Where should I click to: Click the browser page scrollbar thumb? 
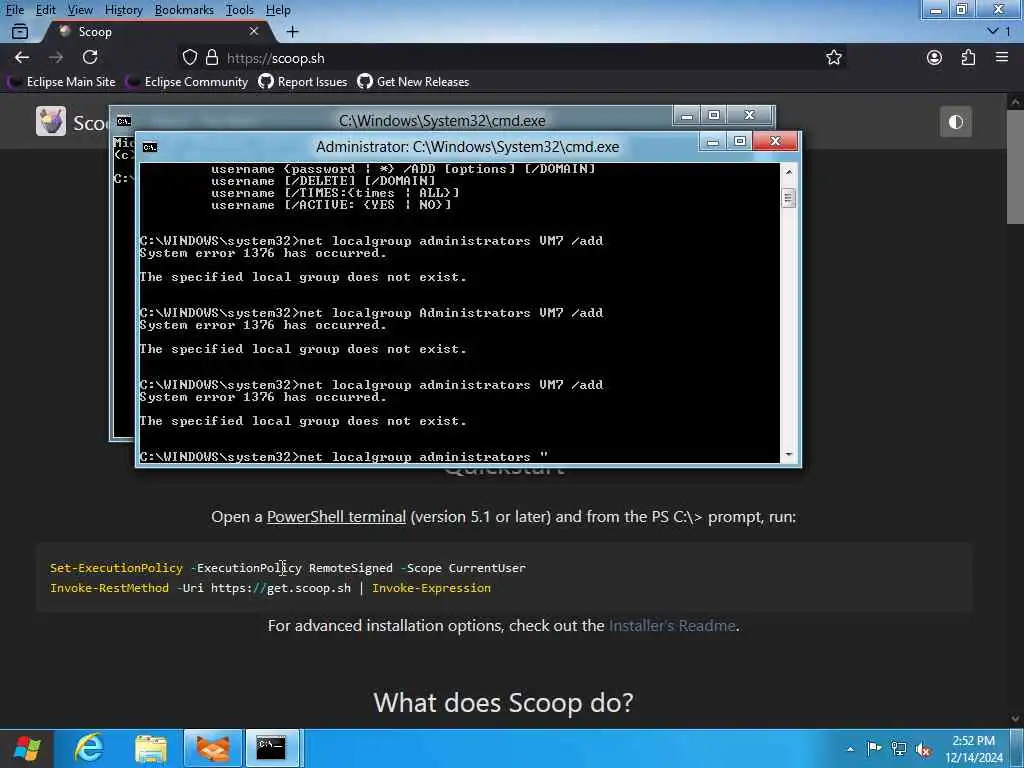coord(1015,167)
